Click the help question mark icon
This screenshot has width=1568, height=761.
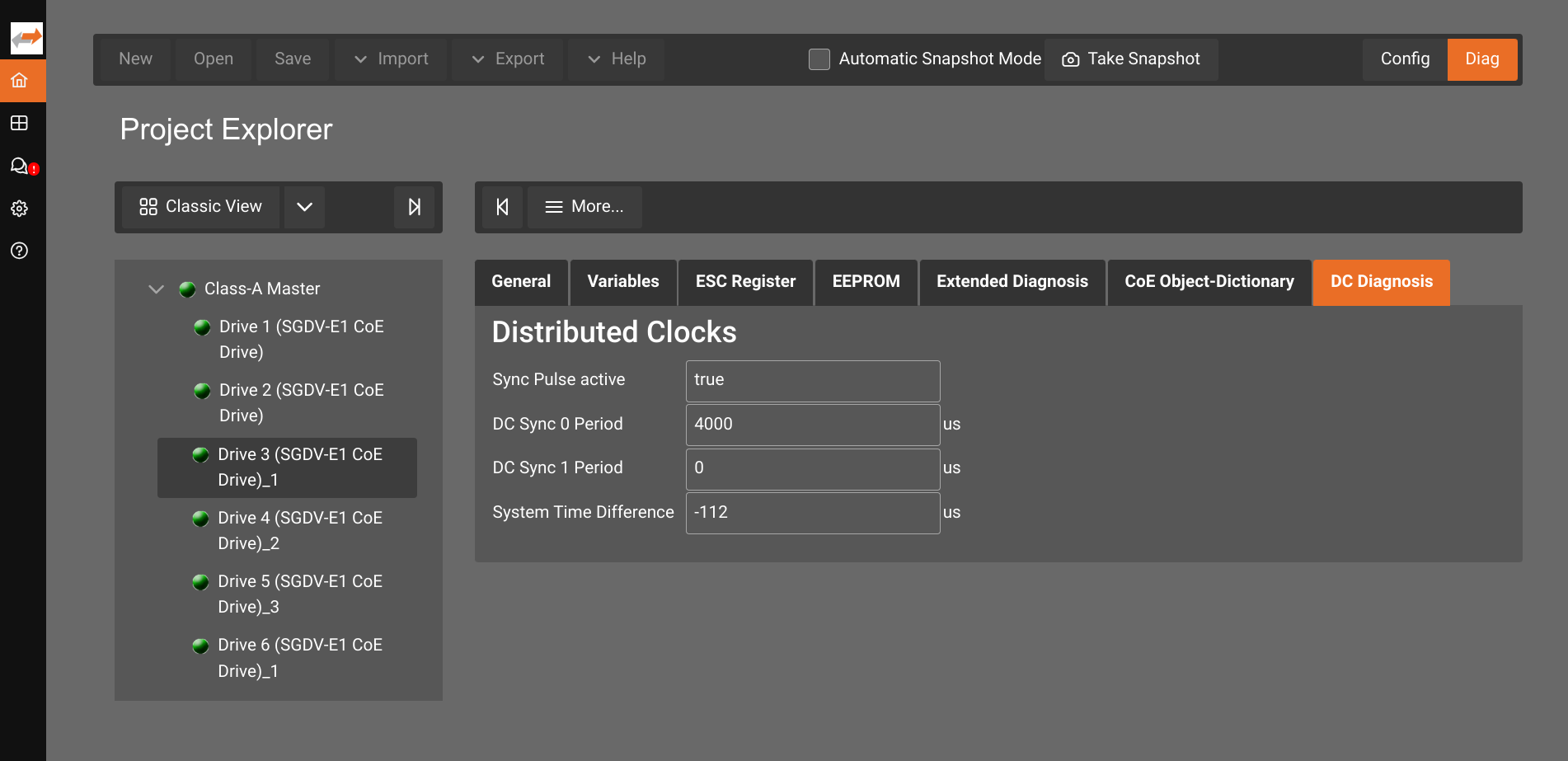20,251
